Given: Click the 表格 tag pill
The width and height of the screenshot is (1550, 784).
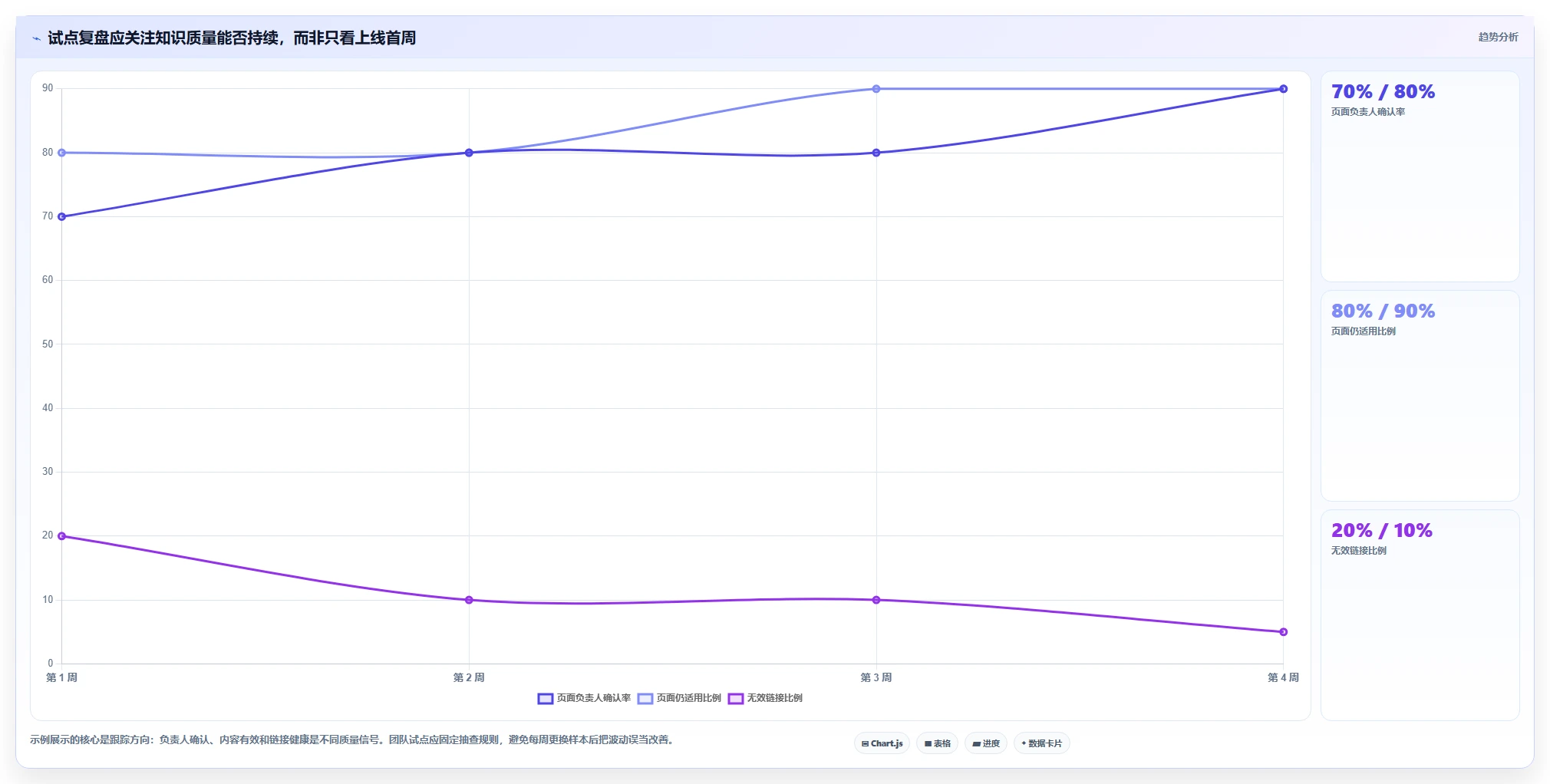Looking at the screenshot, I should 937,743.
